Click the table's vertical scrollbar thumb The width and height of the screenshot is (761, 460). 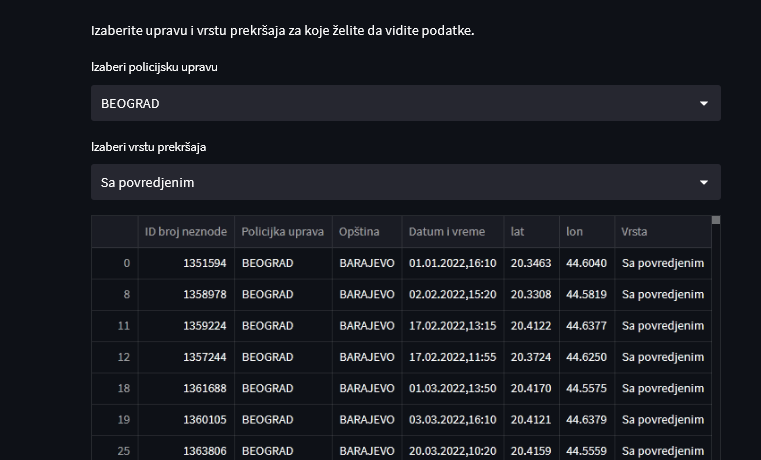coord(716,220)
